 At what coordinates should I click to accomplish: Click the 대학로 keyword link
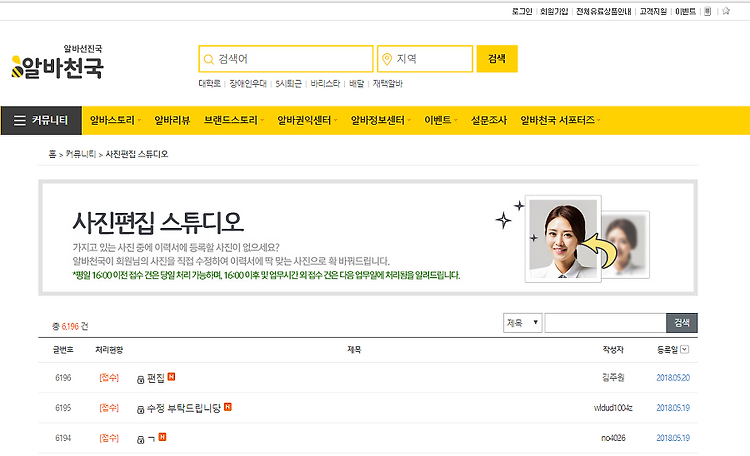(x=210, y=84)
